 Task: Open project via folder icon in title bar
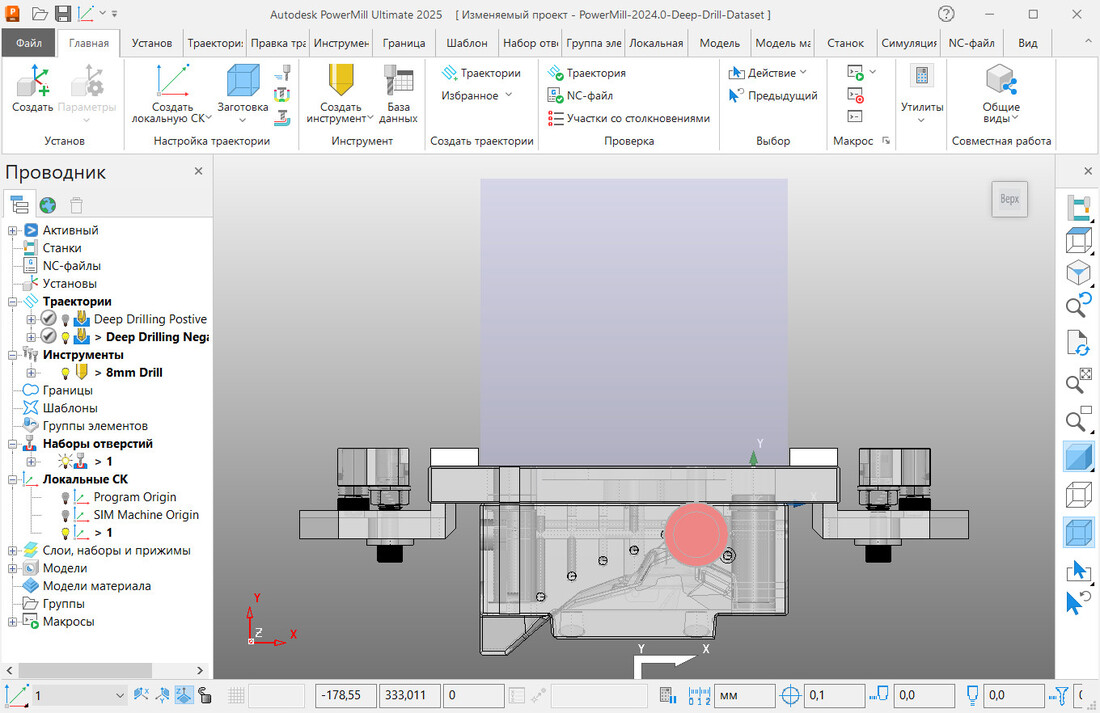tap(40, 13)
